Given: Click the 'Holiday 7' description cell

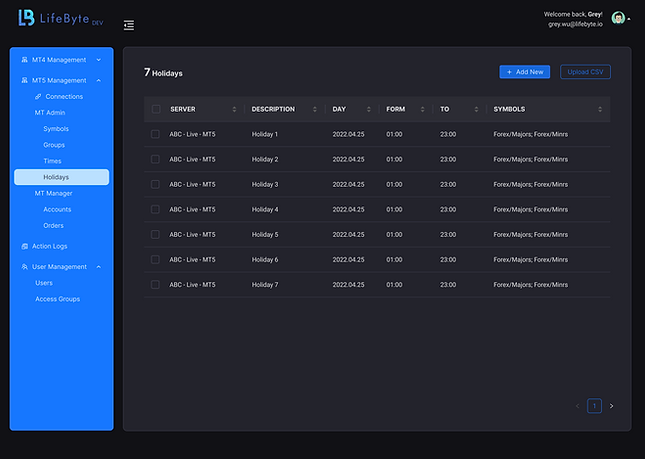Looking at the screenshot, I should pos(265,285).
